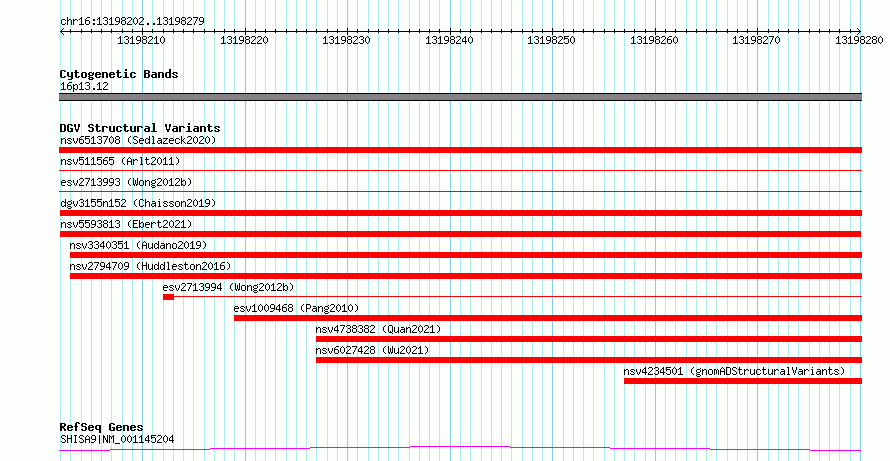
Task: Open variant nsv4738382 (Quan2021) label
Action: pyautogui.click(x=378, y=329)
